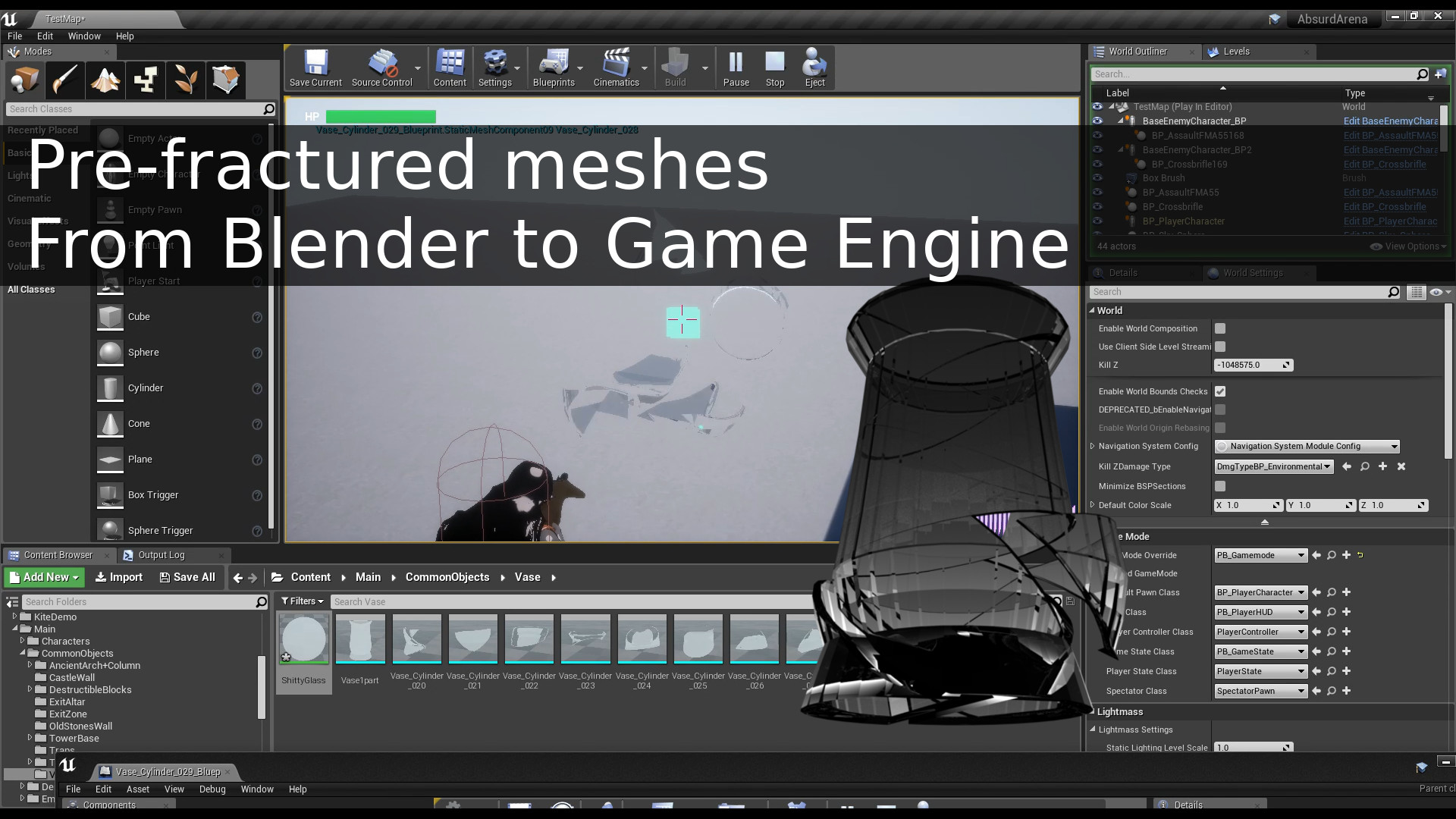Viewport: 1456px width, 819px height.
Task: Enable World Composition checkbox
Action: click(1220, 328)
